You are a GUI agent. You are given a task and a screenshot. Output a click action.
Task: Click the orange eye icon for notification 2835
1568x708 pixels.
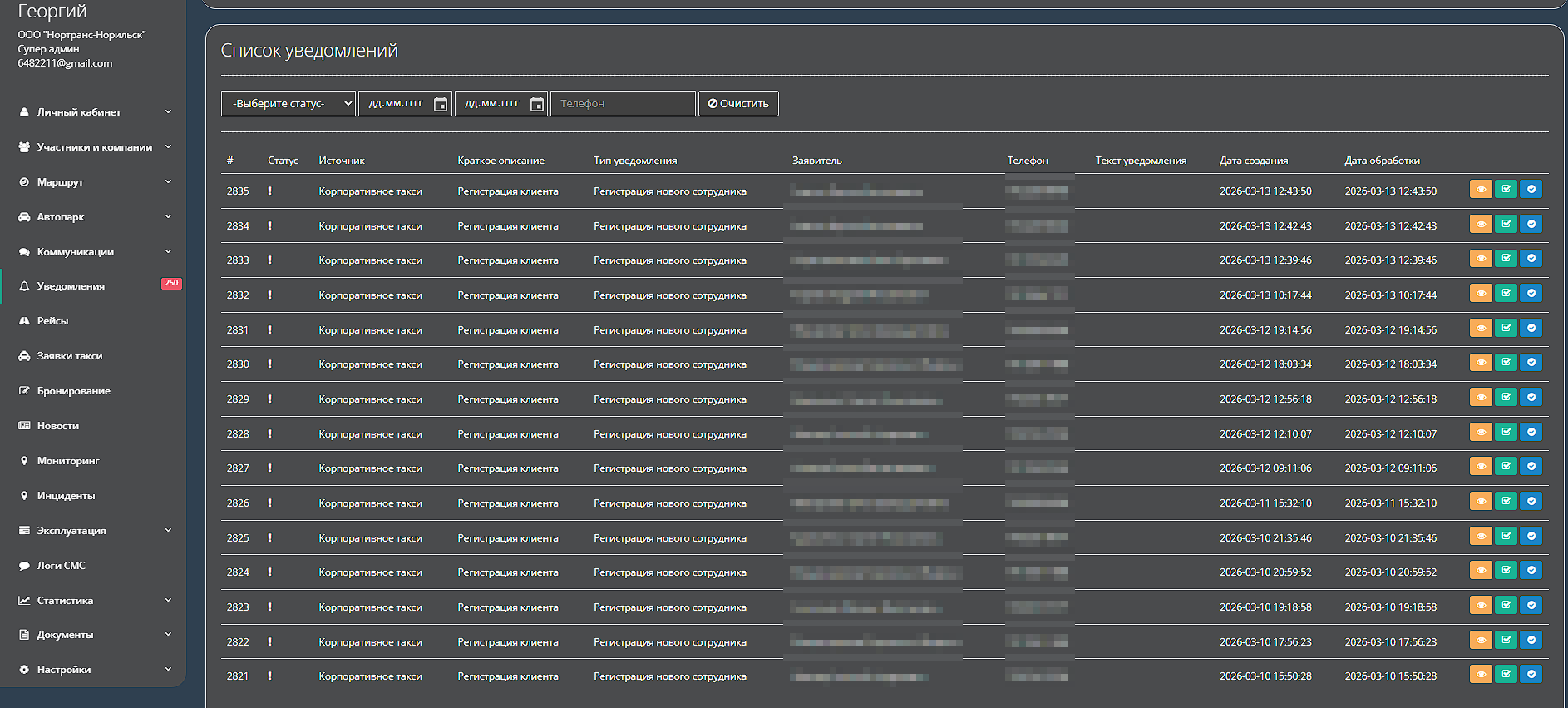(1481, 190)
